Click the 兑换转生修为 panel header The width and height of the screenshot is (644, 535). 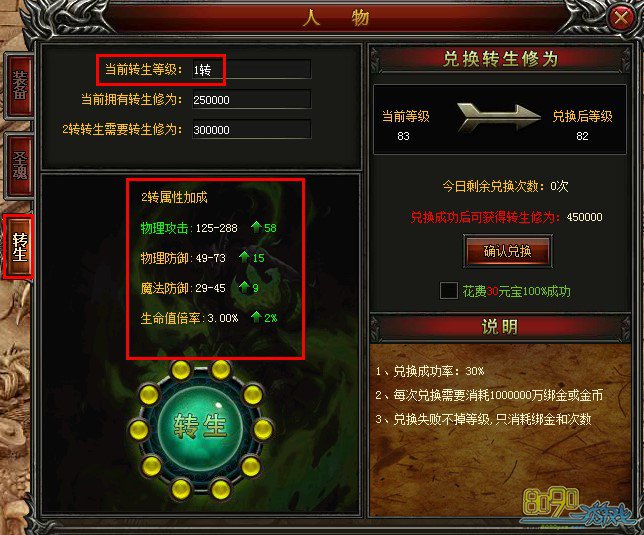click(x=500, y=60)
